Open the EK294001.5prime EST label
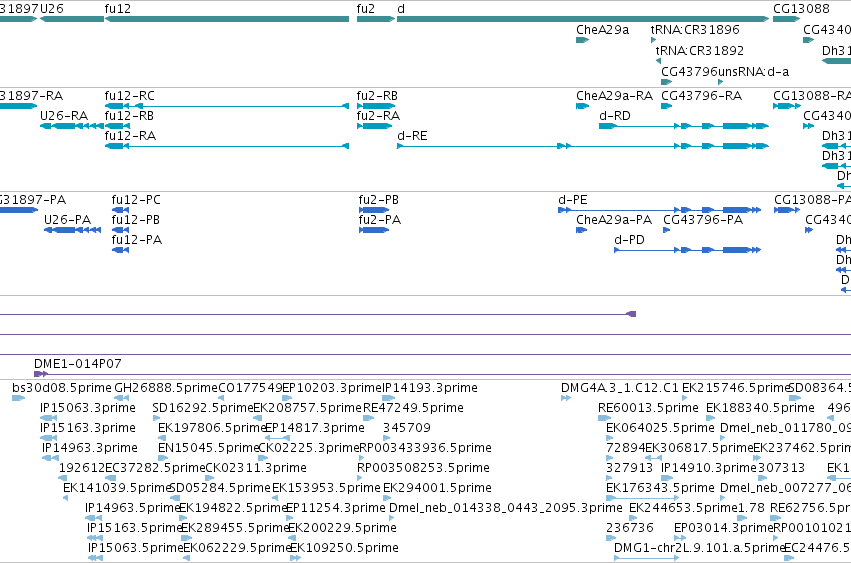Image resolution: width=851 pixels, height=563 pixels. click(x=437, y=488)
